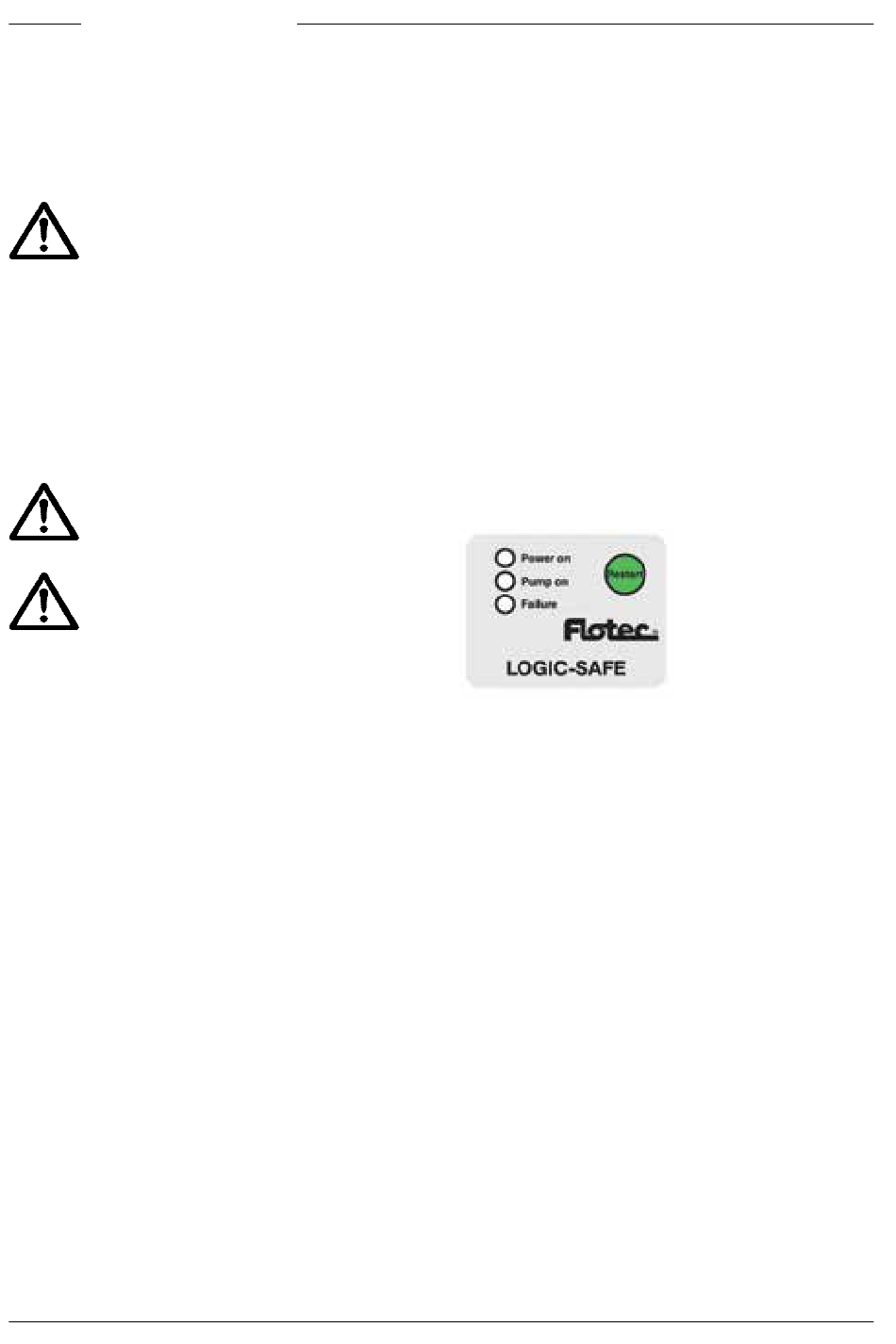This screenshot has width=896, height=1344.
Task: Click the long header rule at top
Action: [586, 24]
